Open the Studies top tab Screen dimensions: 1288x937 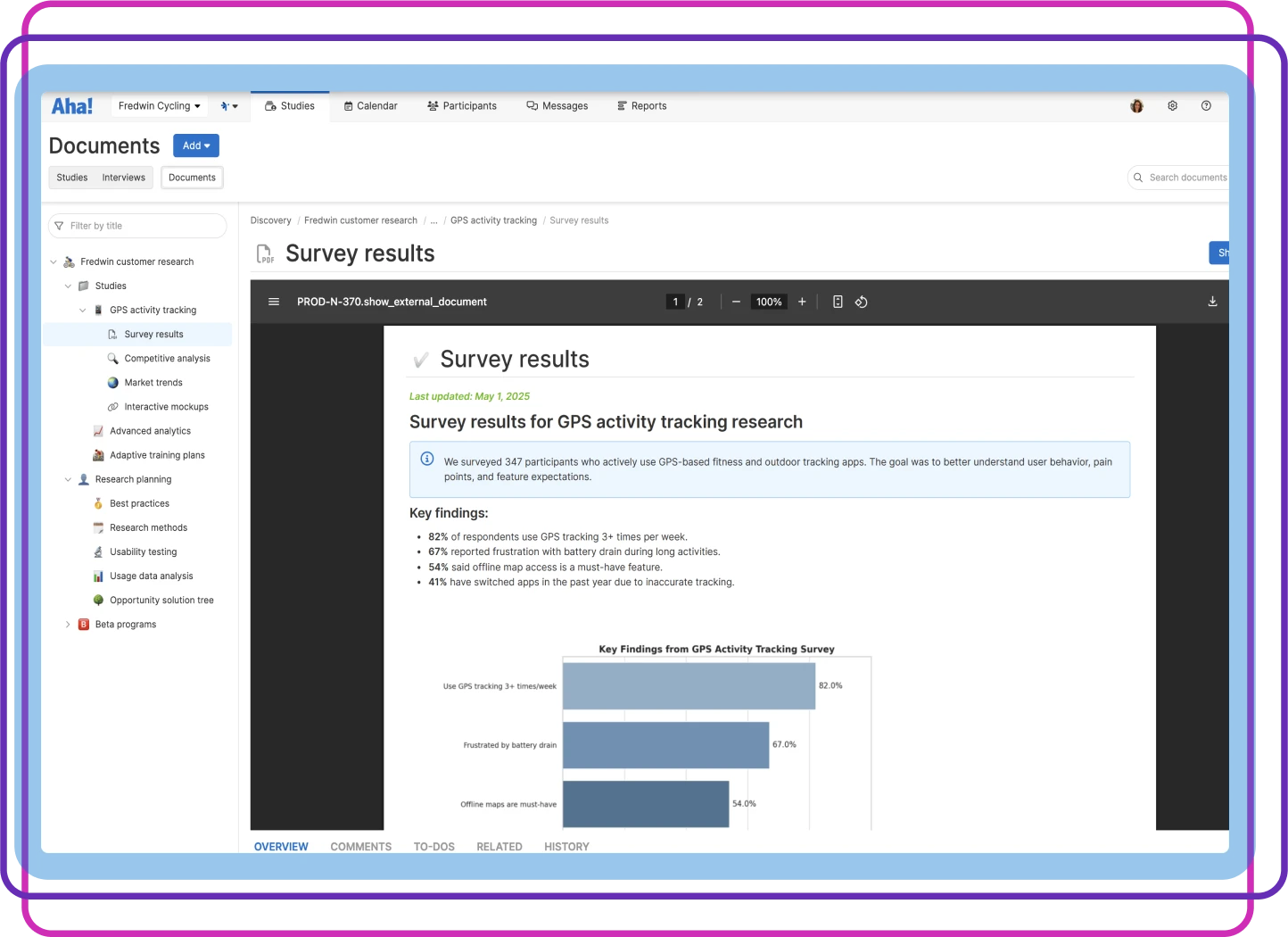(290, 106)
